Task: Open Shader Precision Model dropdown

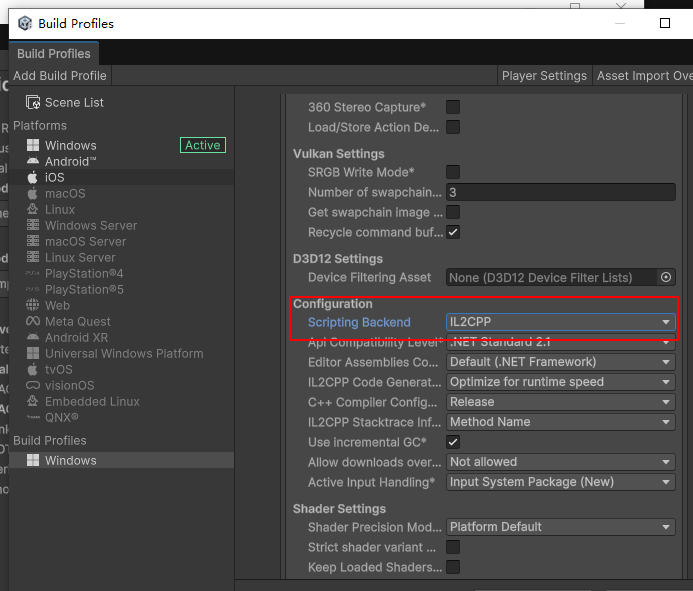Action: click(560, 527)
